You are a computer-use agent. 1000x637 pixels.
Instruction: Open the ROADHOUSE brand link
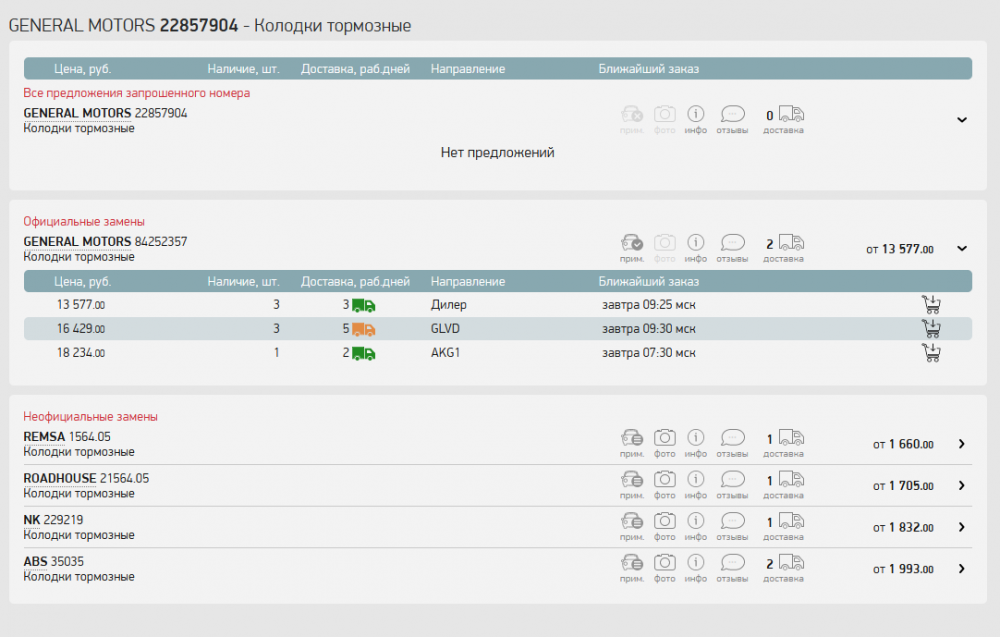pyautogui.click(x=60, y=478)
